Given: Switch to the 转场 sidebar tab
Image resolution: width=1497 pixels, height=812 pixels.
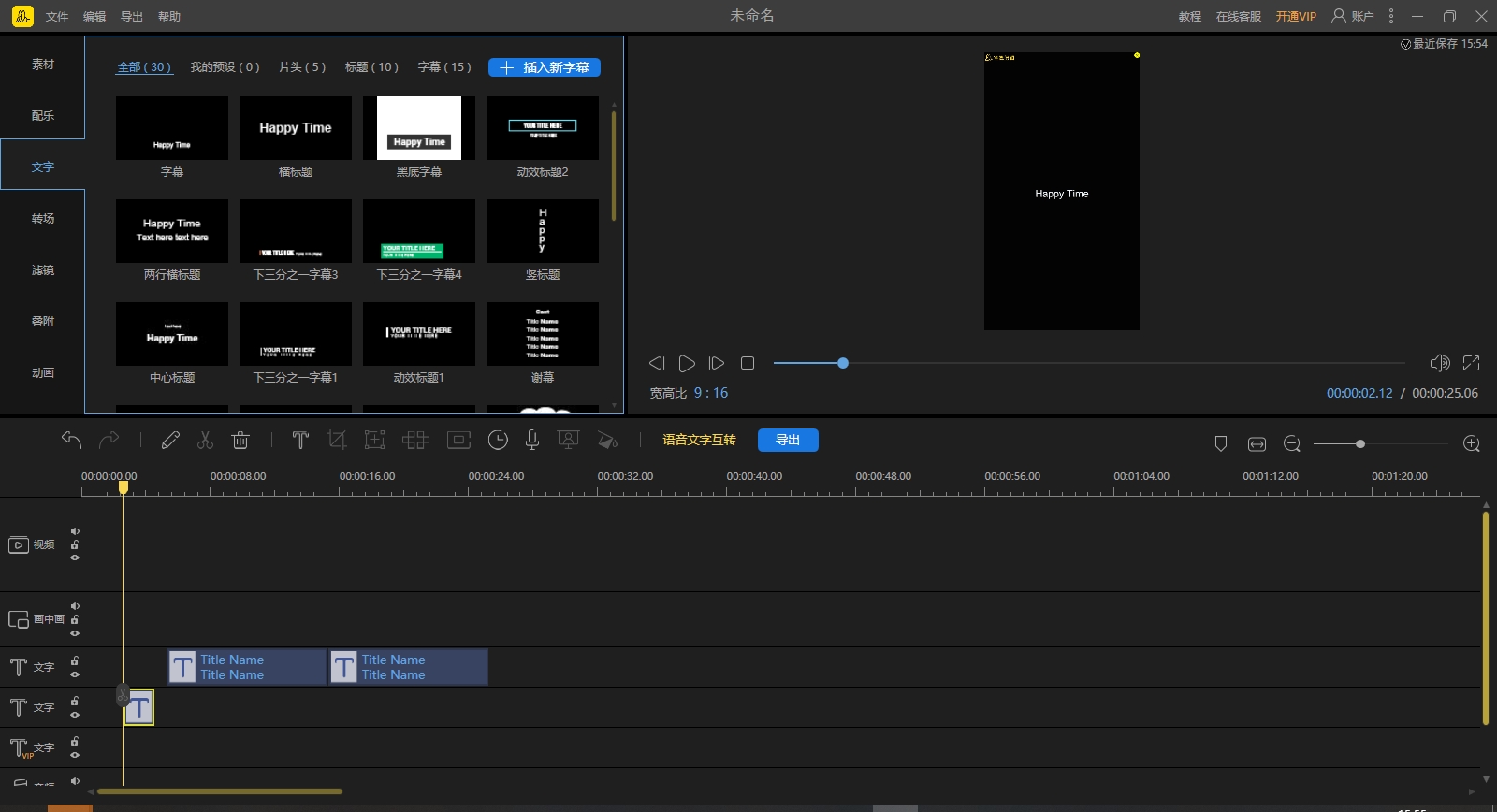Looking at the screenshot, I should pos(43,218).
